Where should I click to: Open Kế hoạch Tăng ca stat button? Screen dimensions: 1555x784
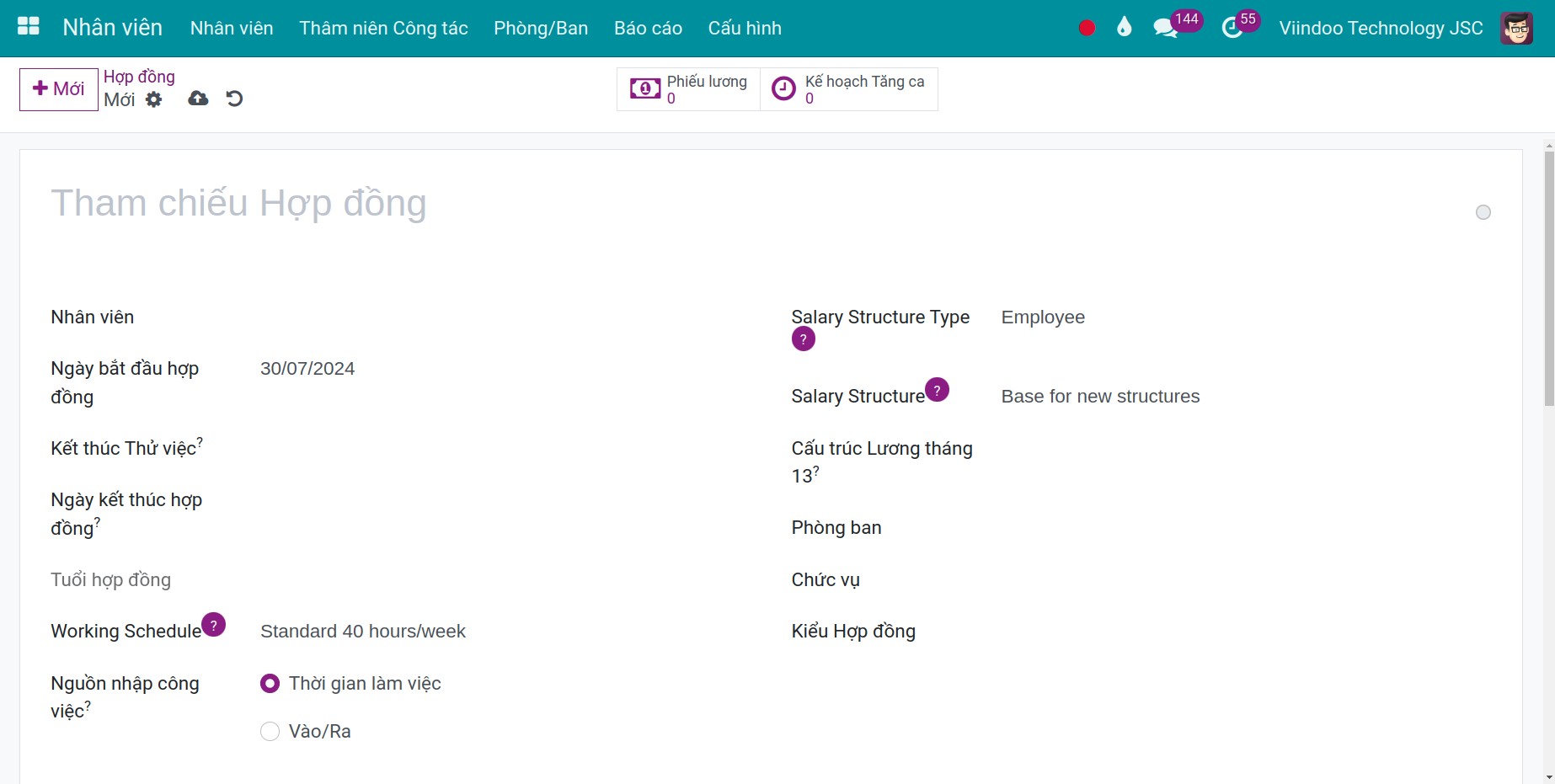click(x=848, y=89)
